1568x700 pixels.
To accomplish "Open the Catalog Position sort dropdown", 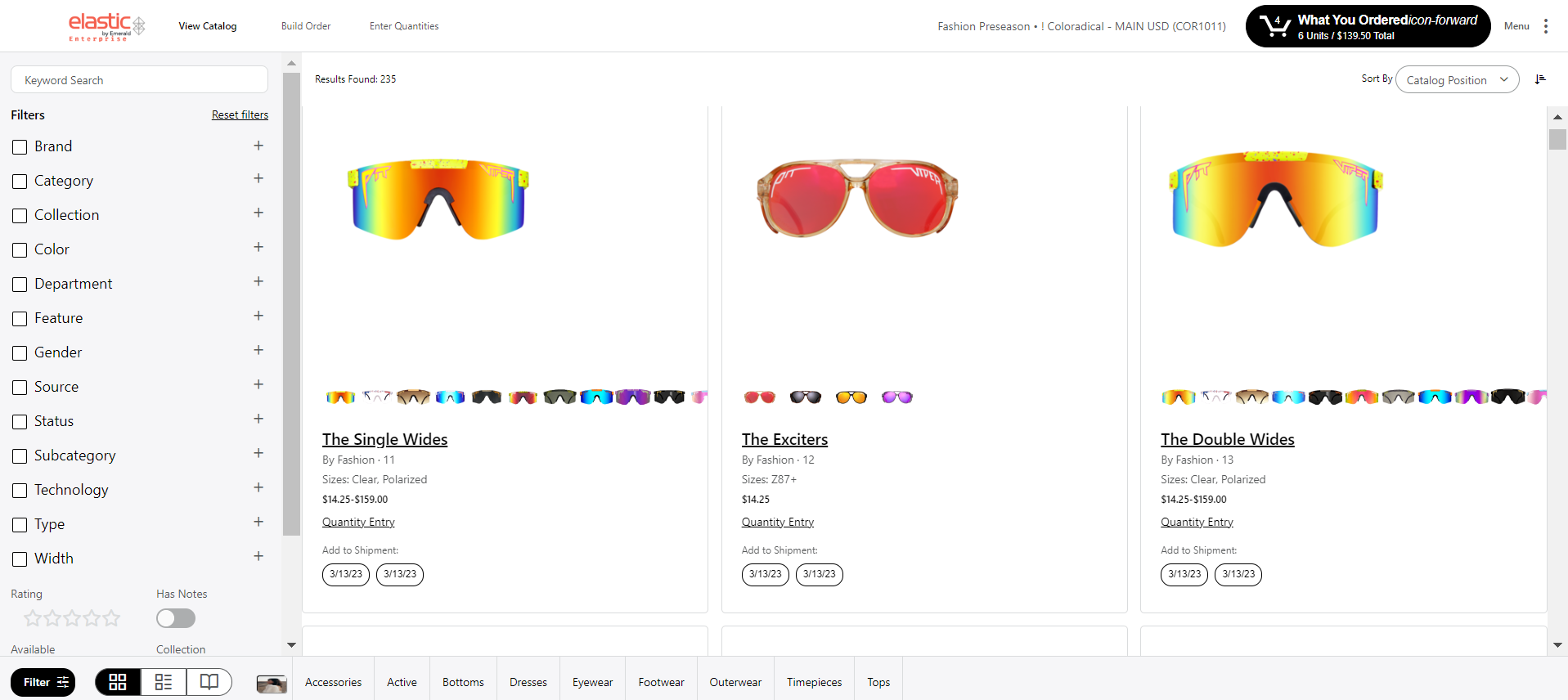I will [x=1457, y=79].
